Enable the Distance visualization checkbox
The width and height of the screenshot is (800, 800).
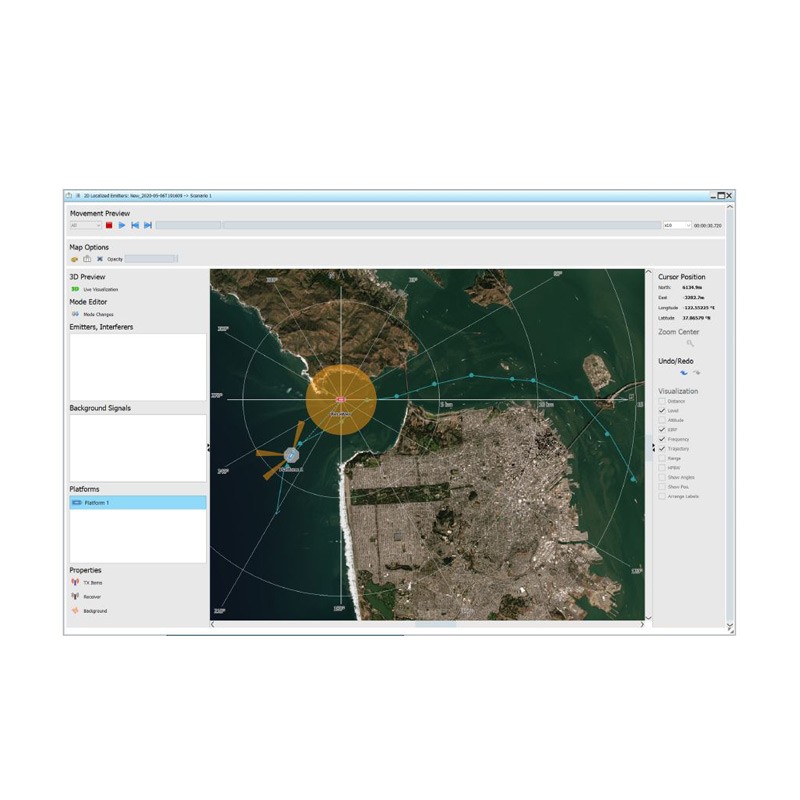click(x=661, y=402)
